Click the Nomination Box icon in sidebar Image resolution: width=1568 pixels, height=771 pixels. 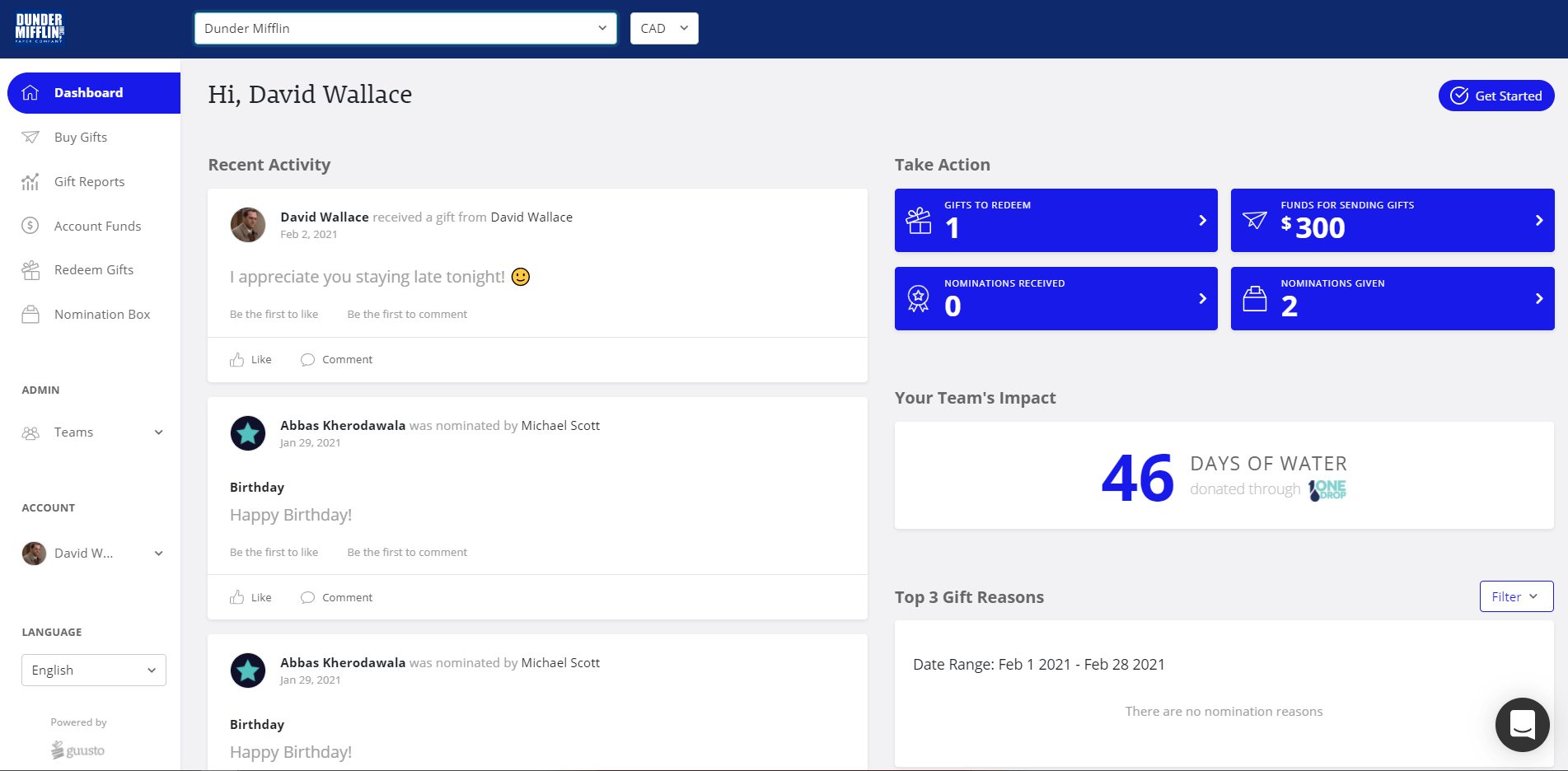coord(30,315)
